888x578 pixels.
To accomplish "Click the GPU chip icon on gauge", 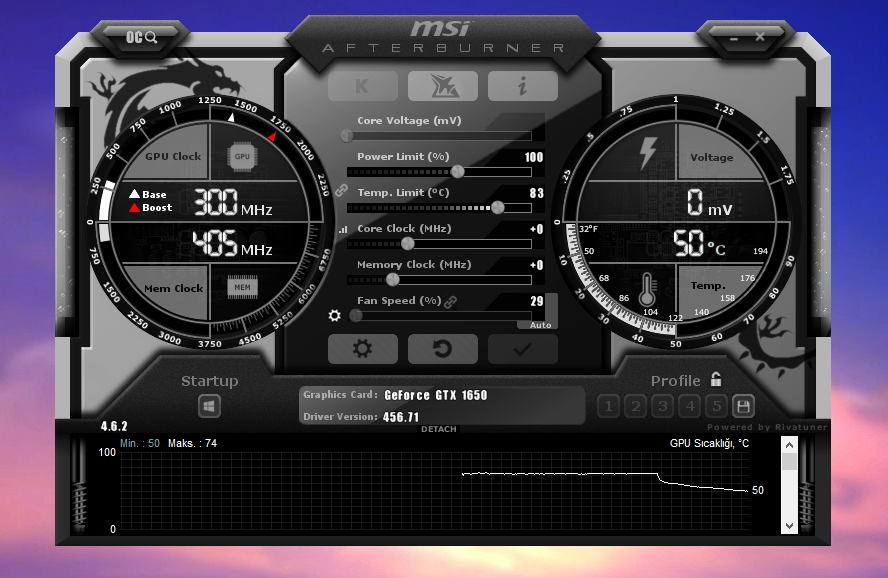I will point(242,157).
